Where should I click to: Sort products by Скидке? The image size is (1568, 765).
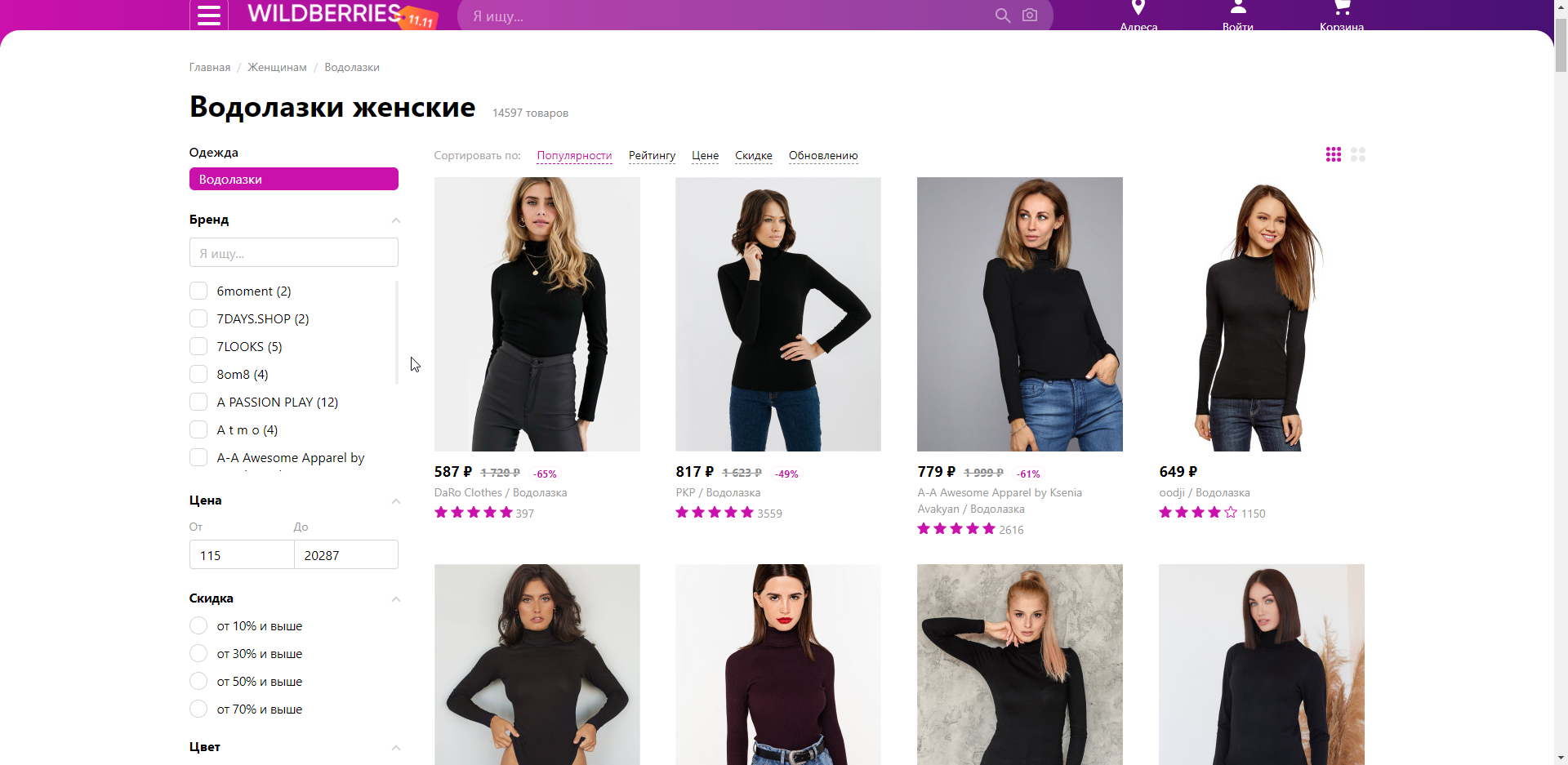[753, 156]
